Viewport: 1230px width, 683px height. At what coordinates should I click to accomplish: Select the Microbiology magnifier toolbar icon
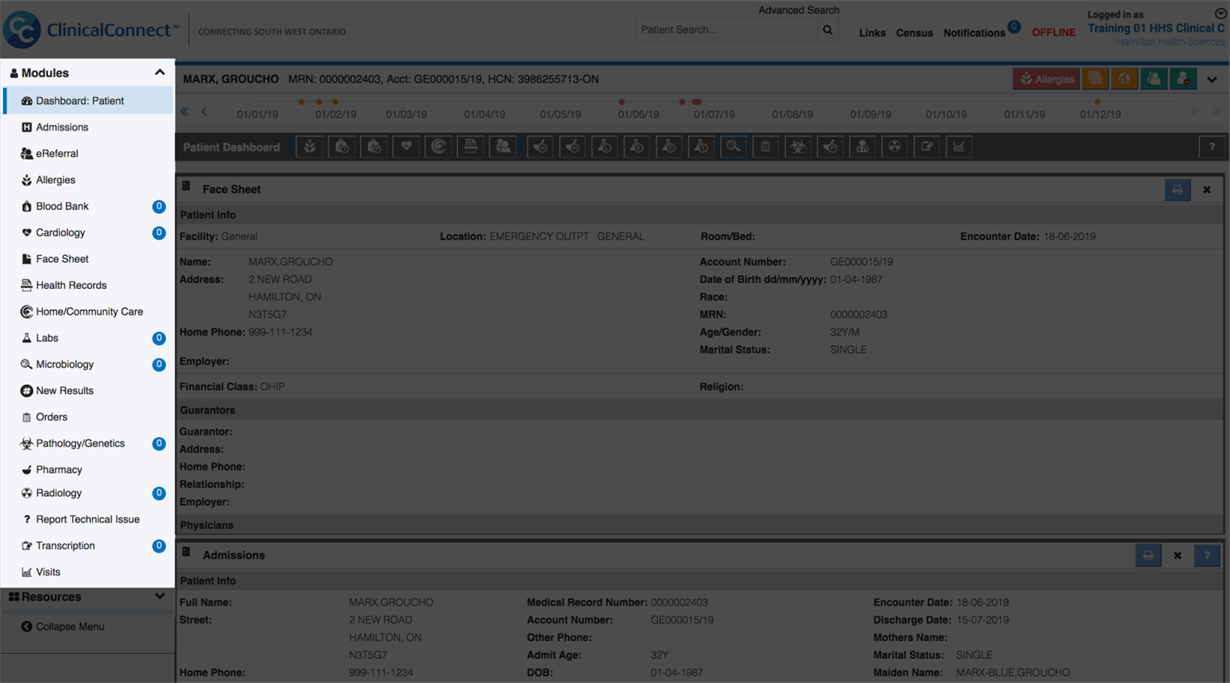(733, 147)
